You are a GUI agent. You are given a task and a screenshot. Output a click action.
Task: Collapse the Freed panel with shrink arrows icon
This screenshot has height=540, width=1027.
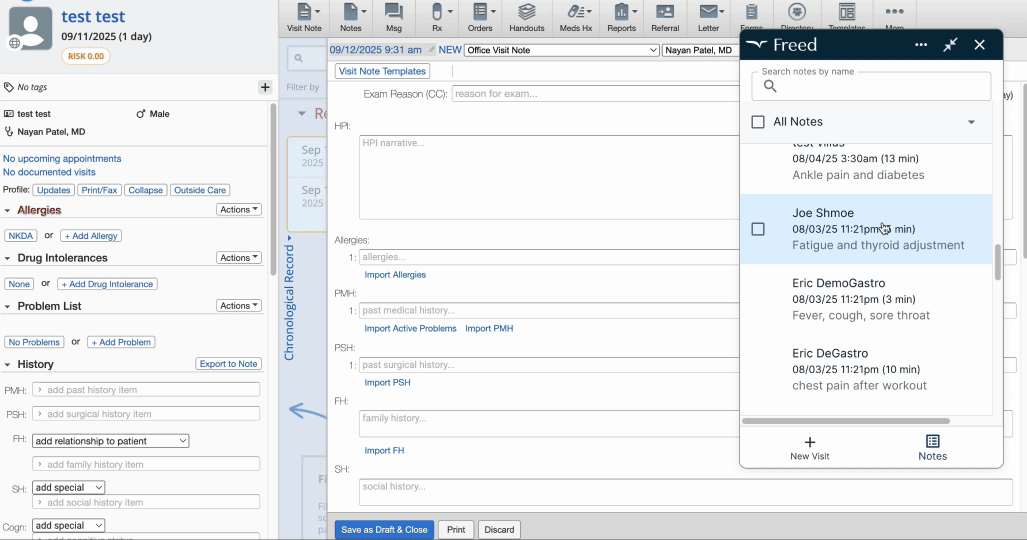click(x=950, y=45)
